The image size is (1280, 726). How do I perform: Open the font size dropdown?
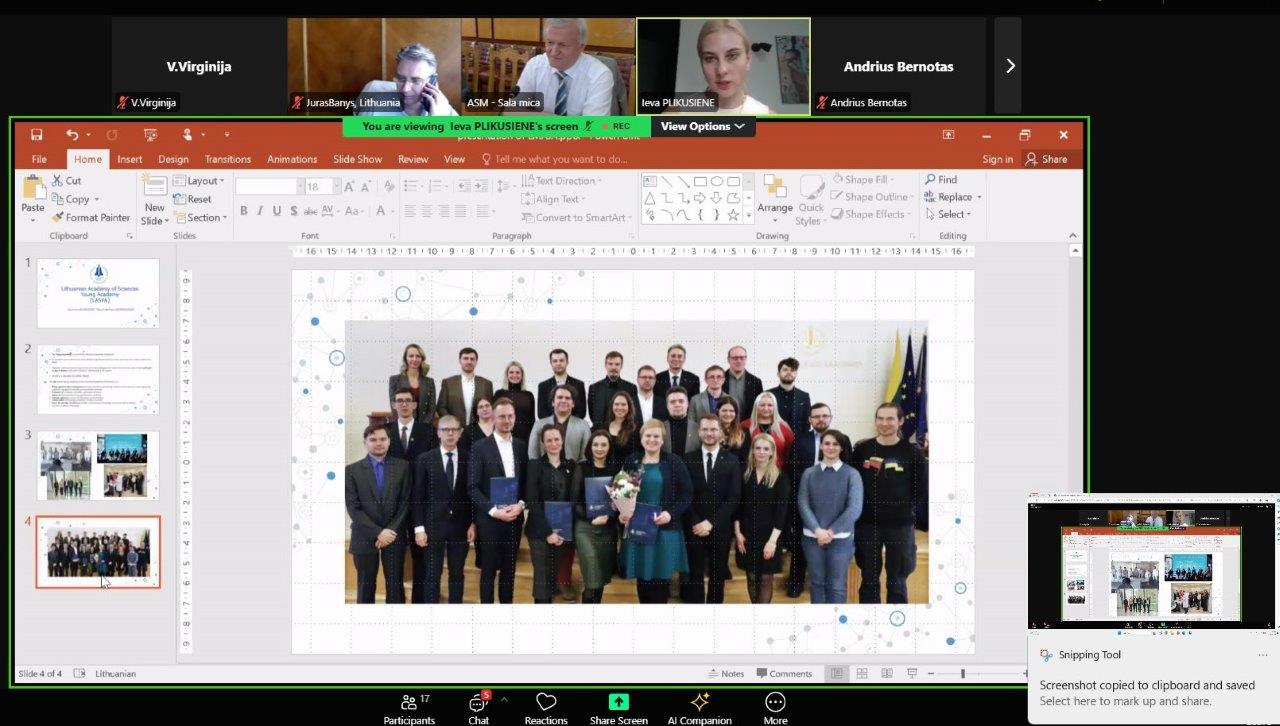337,186
